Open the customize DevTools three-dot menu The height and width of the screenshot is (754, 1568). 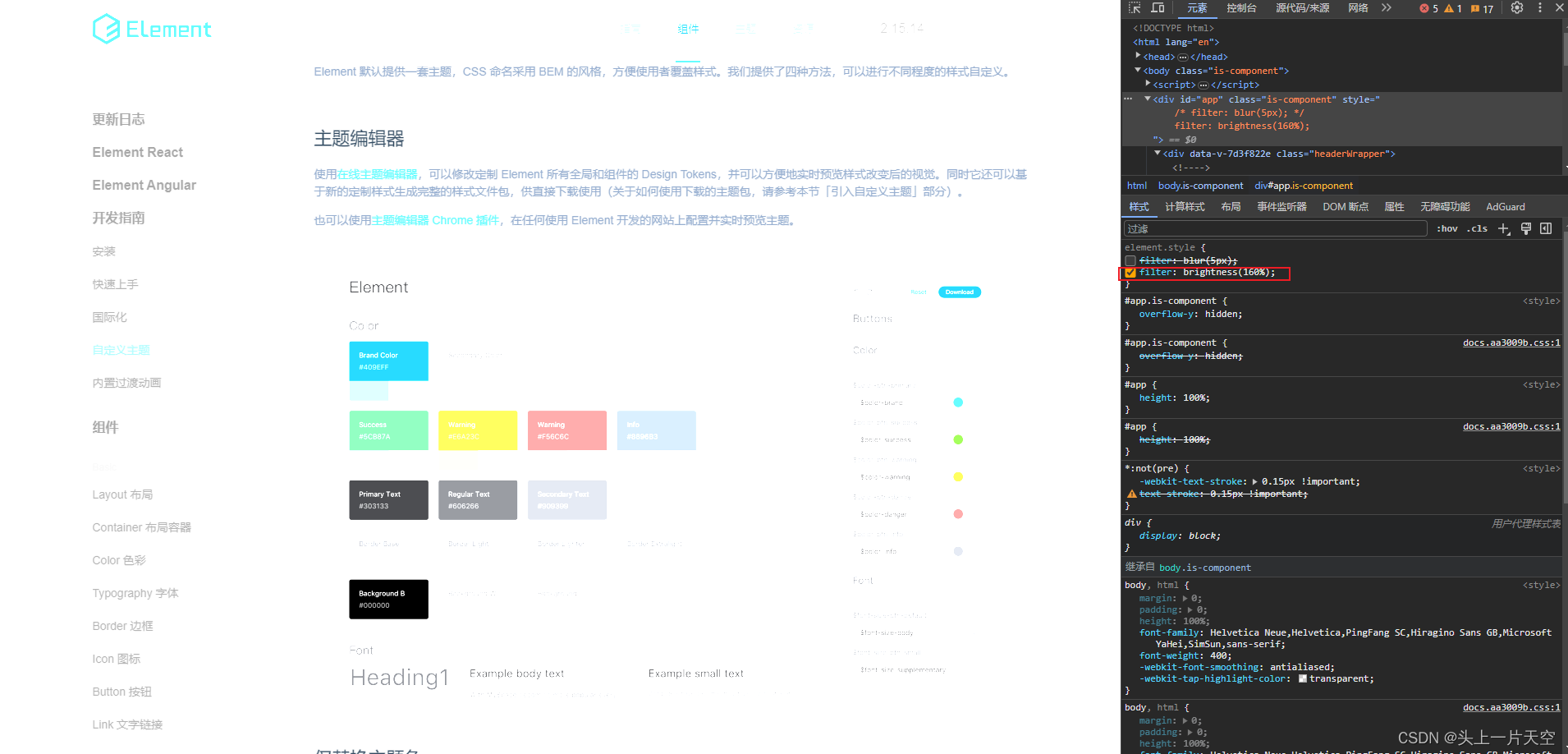[1538, 8]
